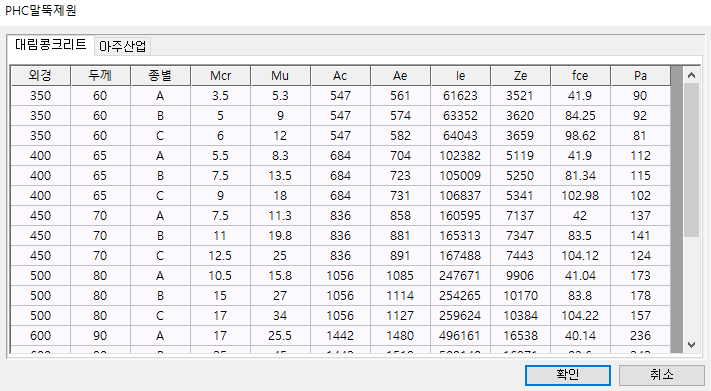The image size is (711, 391).
Task: Click the cell showing 64043
Action: (461, 136)
